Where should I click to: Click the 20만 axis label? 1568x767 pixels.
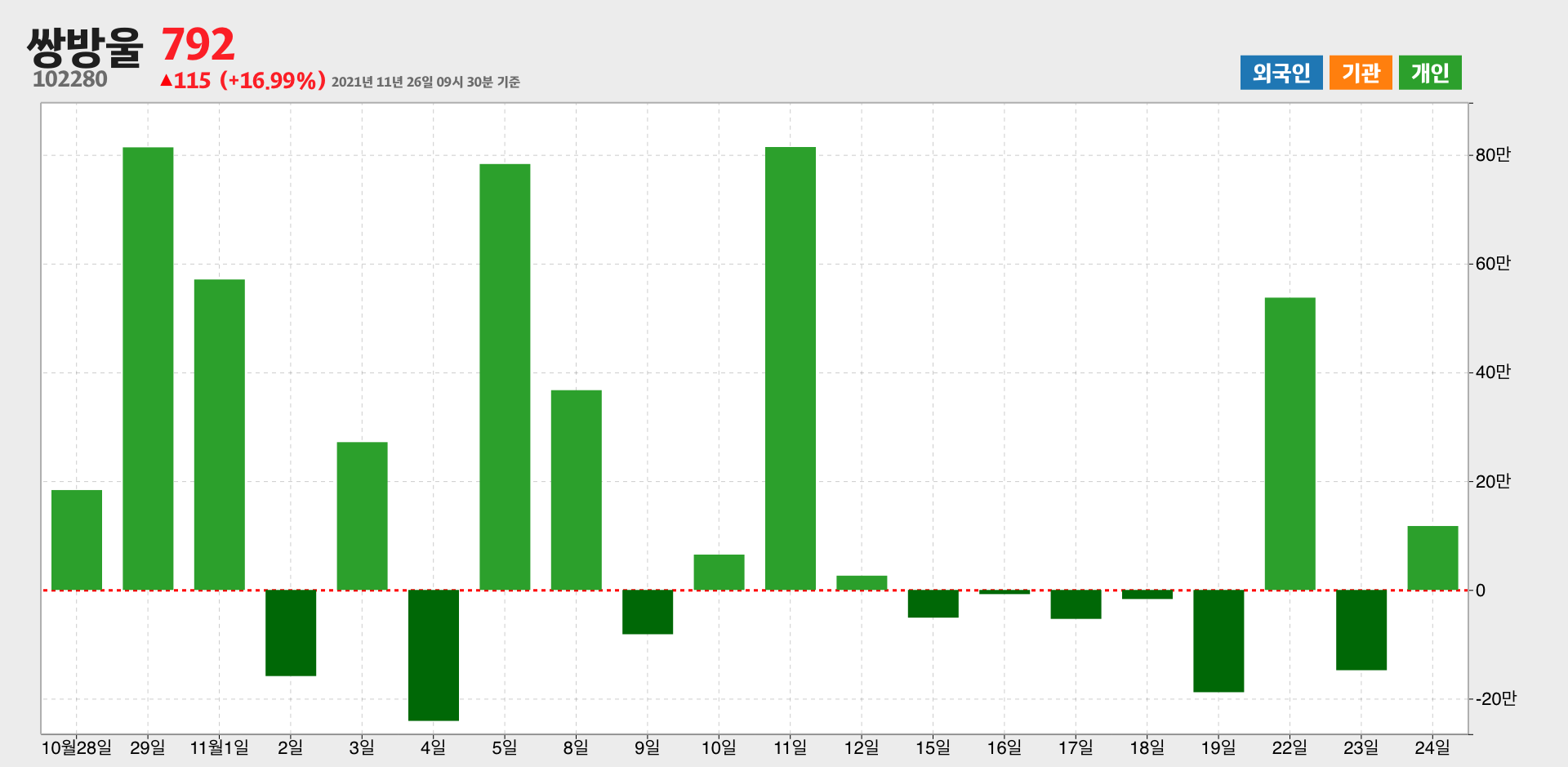coord(1493,481)
